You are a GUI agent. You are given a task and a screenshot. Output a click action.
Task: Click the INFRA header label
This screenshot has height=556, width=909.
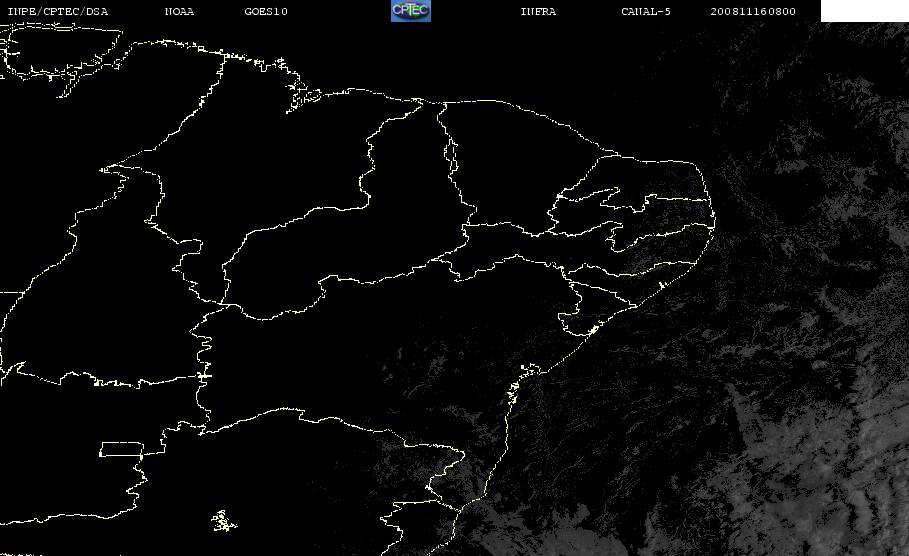(x=539, y=12)
